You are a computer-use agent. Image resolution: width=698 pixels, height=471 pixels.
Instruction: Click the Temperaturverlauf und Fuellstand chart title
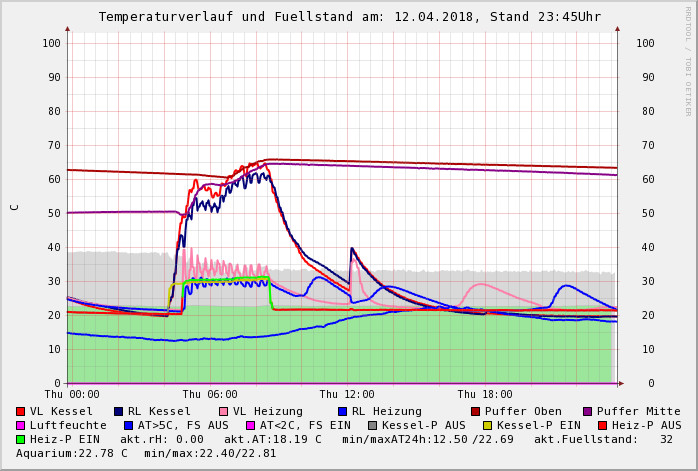click(349, 17)
